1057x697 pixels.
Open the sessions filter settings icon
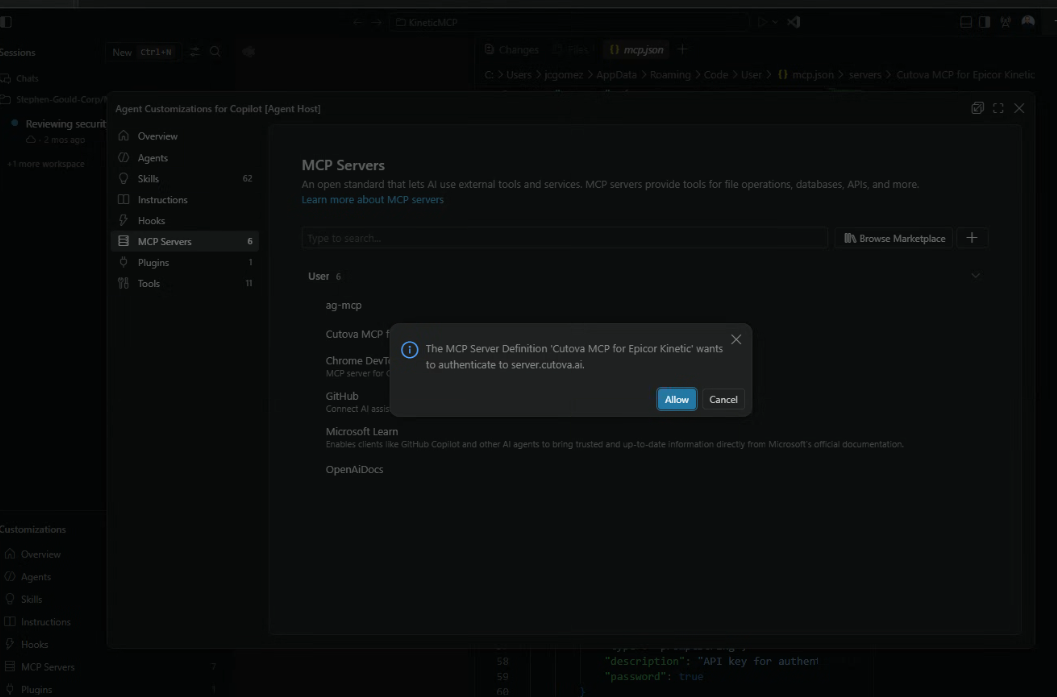(x=195, y=52)
